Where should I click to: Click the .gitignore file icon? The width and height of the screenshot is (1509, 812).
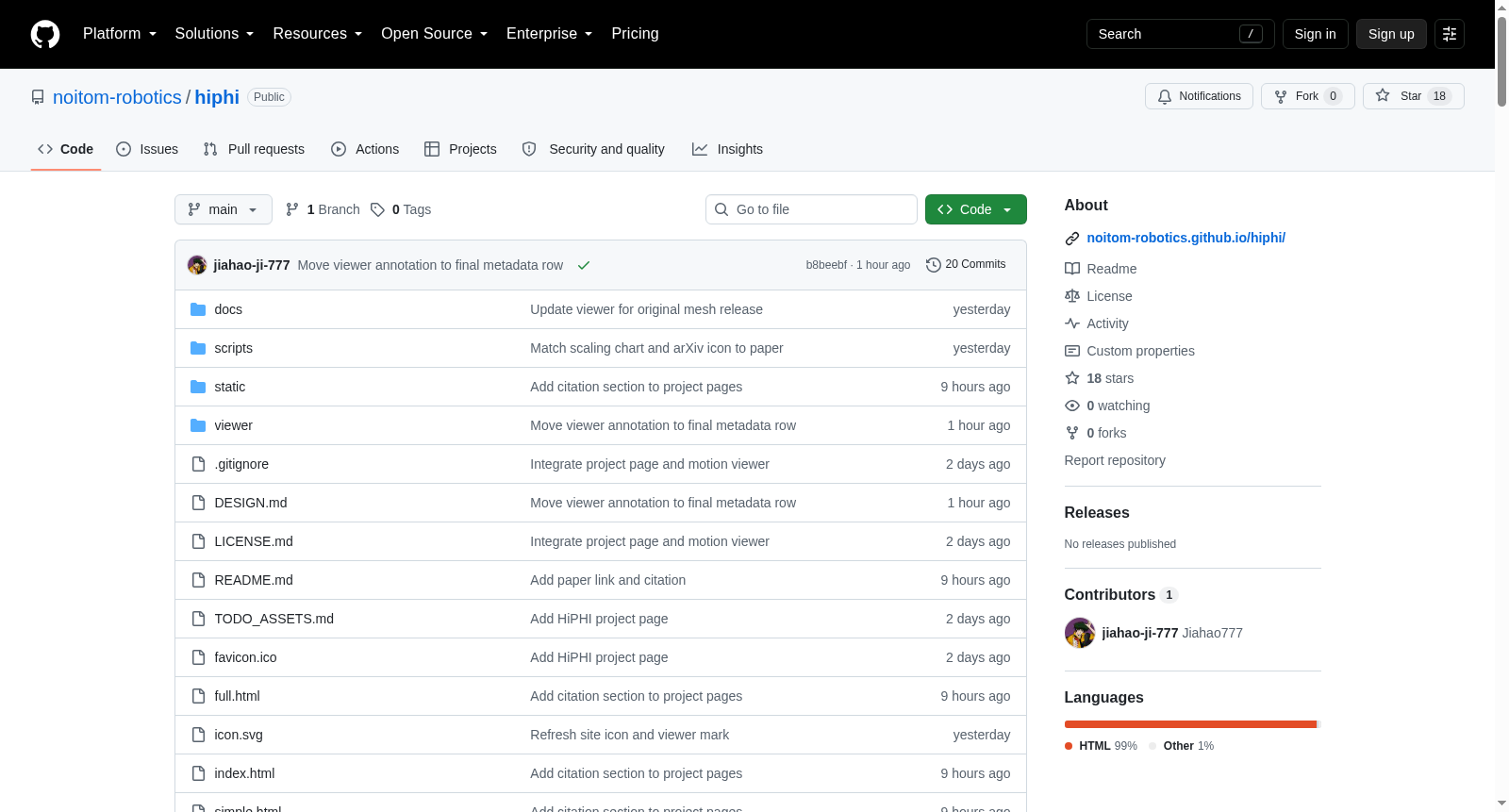pos(198,464)
